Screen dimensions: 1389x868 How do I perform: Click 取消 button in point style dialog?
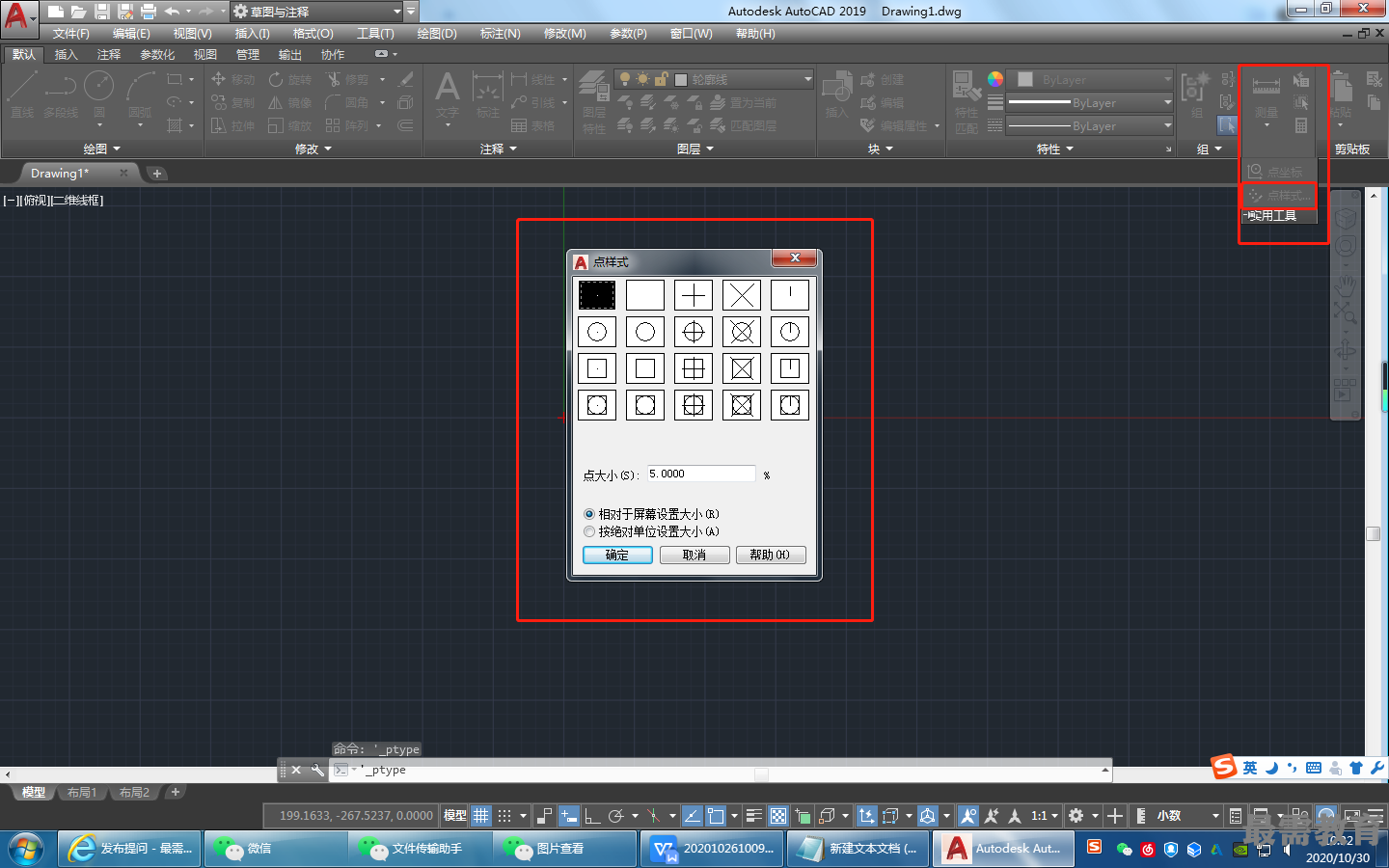694,555
